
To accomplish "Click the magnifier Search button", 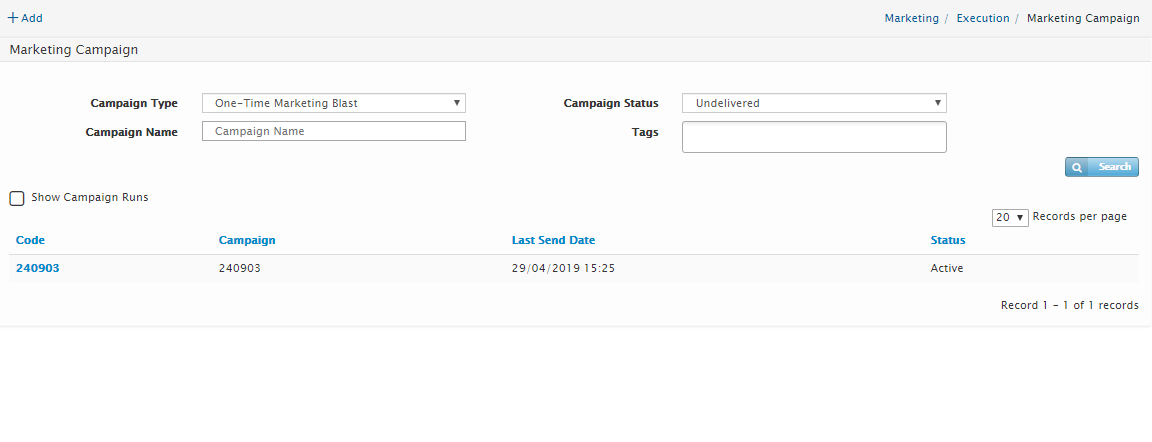I will [1101, 167].
